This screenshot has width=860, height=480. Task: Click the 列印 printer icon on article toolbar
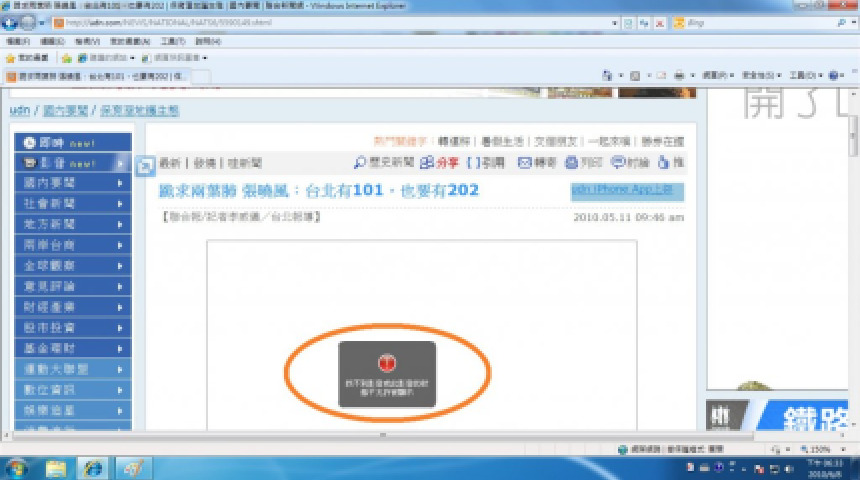click(571, 163)
